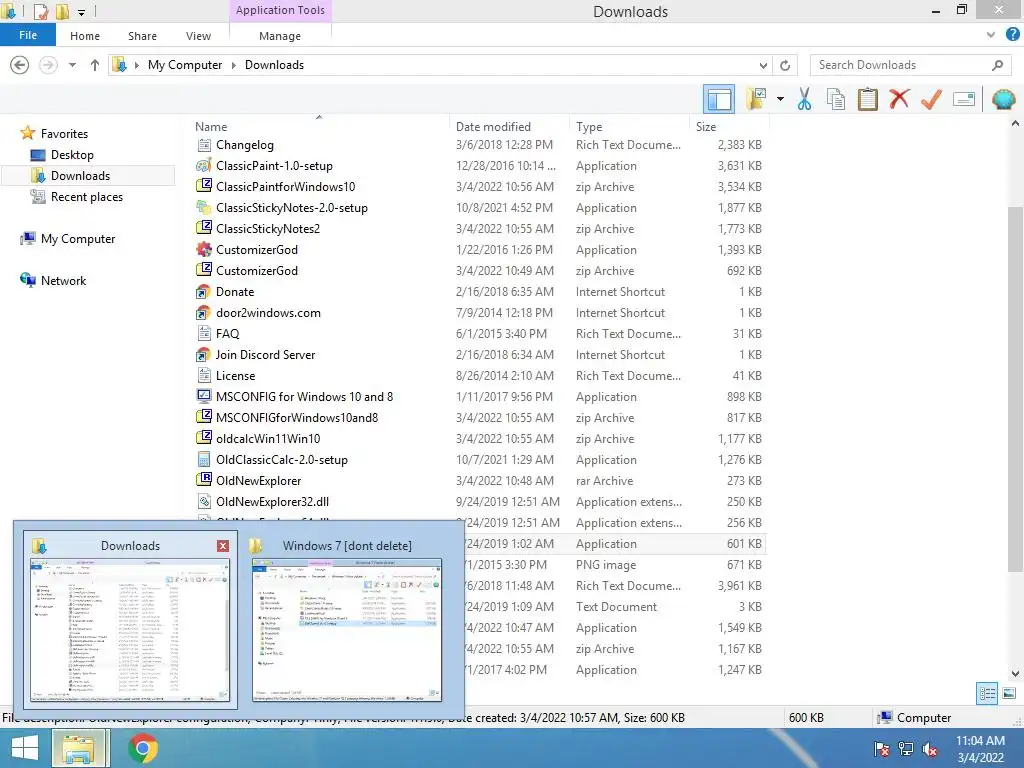Go up one folder level
The height and width of the screenshot is (768, 1024).
tap(95, 65)
